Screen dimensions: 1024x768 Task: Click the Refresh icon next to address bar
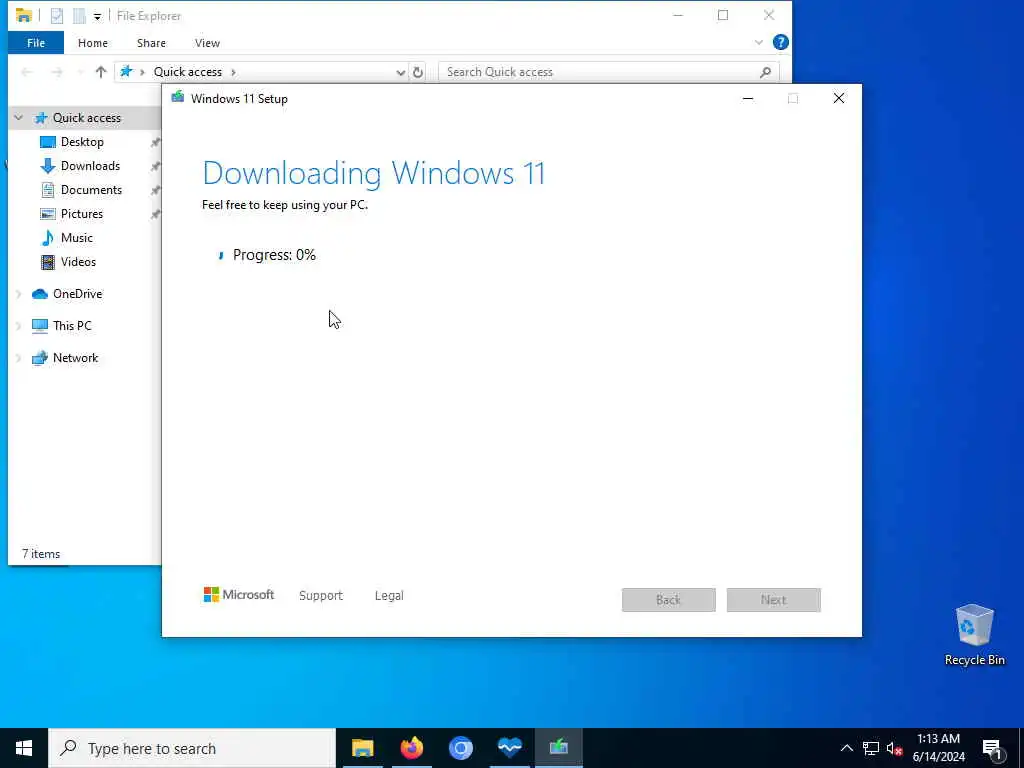(x=418, y=72)
